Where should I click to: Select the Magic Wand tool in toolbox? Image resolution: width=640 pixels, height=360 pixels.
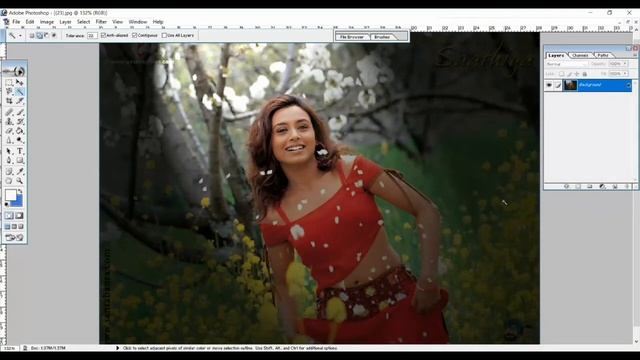pyautogui.click(x=20, y=91)
